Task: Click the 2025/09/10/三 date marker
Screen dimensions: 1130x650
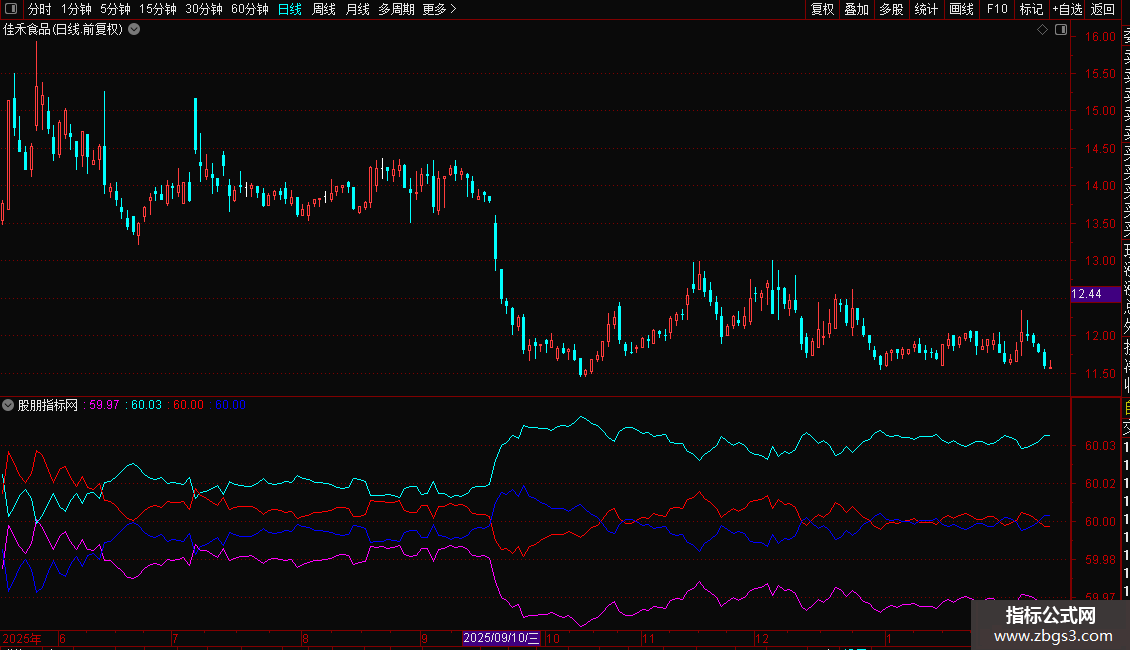Action: (x=501, y=638)
